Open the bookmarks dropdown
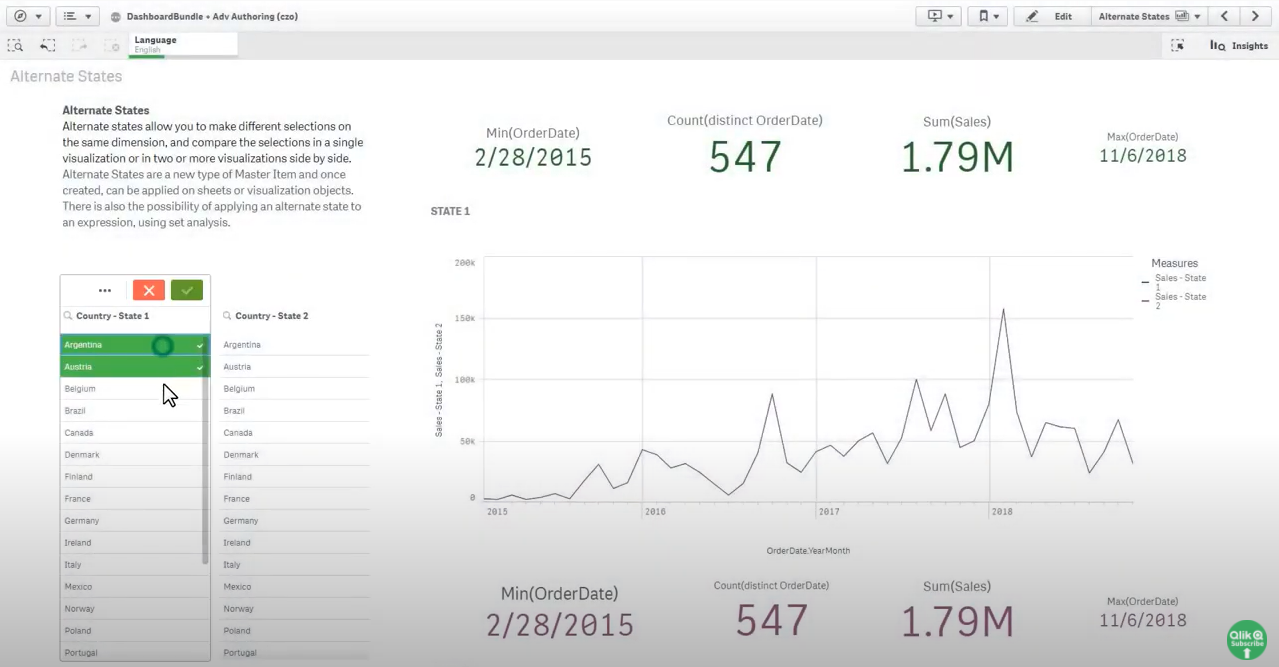 (987, 16)
